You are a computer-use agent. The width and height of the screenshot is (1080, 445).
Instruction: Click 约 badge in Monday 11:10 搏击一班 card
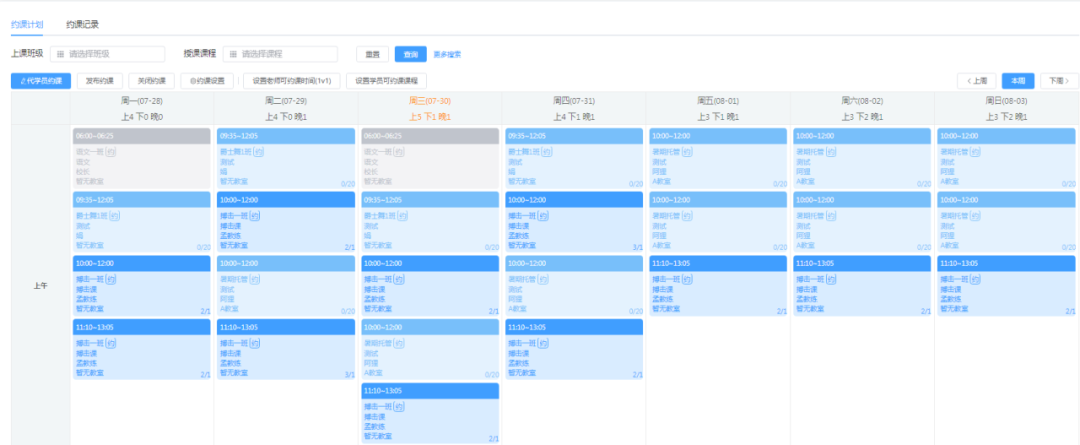(110, 343)
